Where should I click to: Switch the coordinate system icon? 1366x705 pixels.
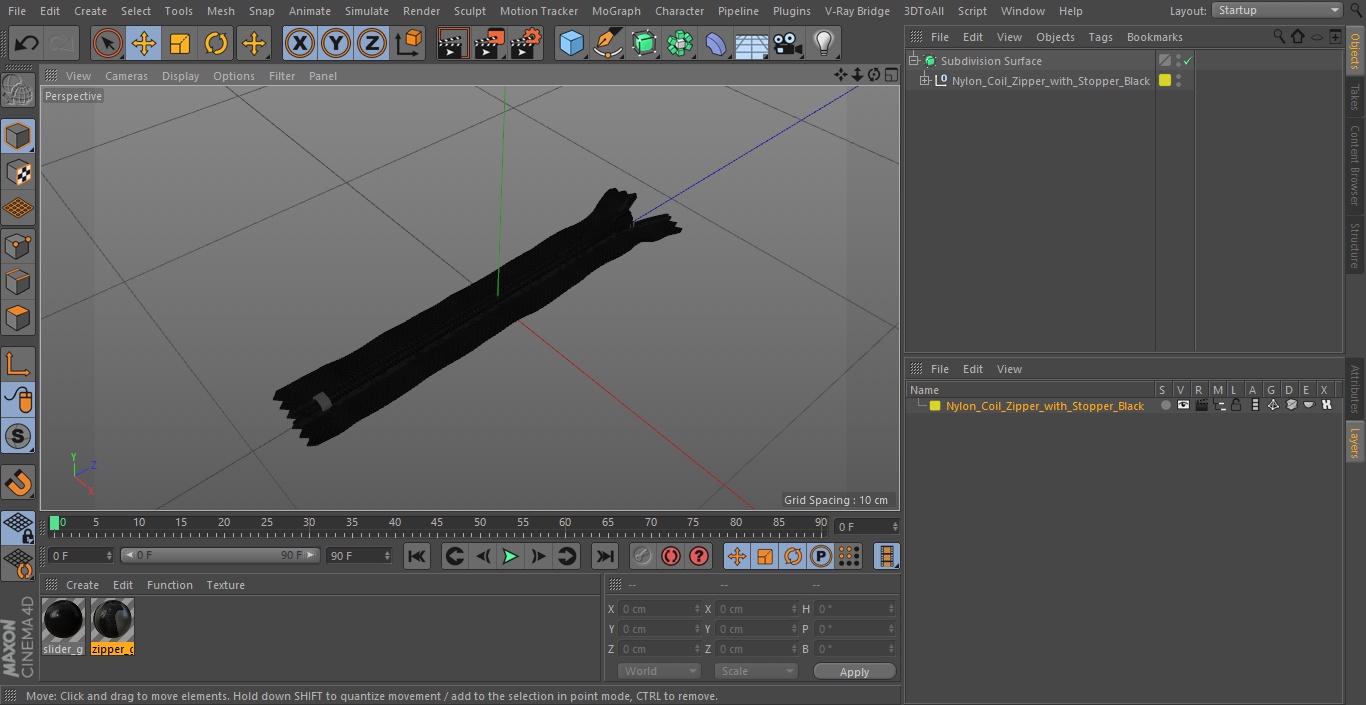[409, 43]
